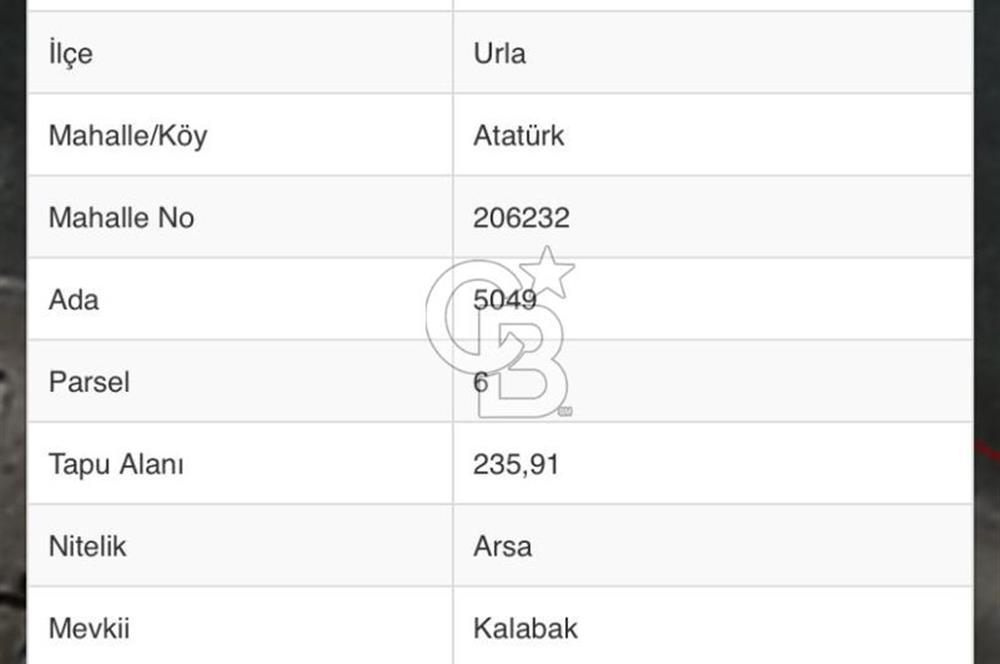Viewport: 1000px width, 664px height.
Task: Select the Mahalle/Köy label
Action: (127, 135)
